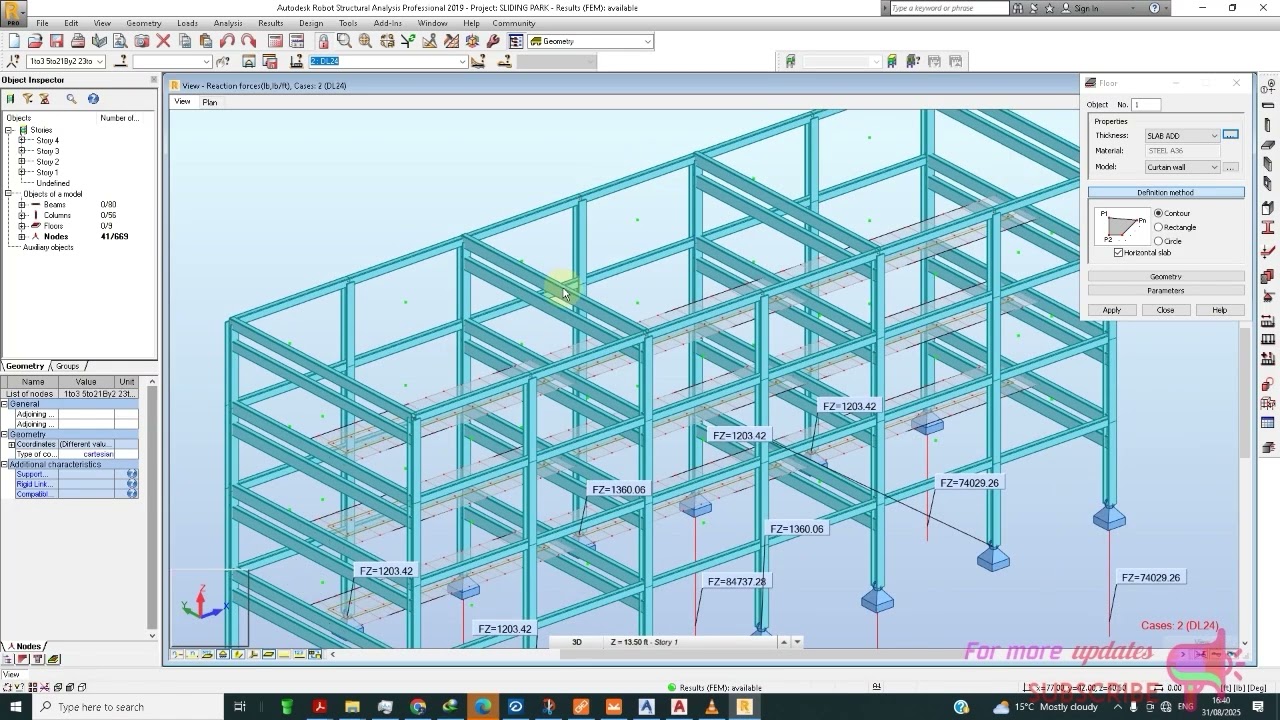The height and width of the screenshot is (720, 1280).
Task: Click the Apply button in Floor dialog
Action: point(1112,310)
